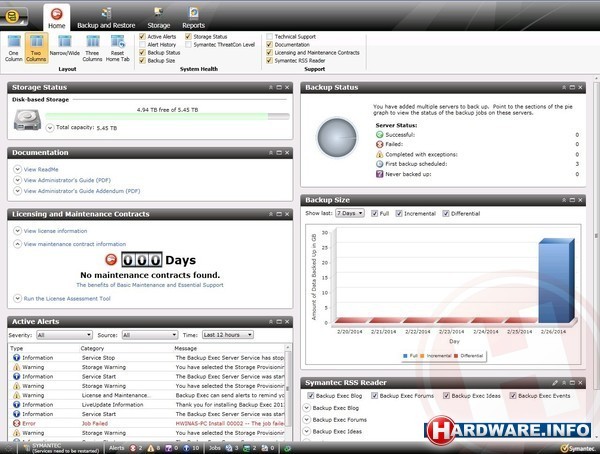This screenshot has height=454, width=600.
Task: Enable Technical Support checkbox
Action: pos(269,36)
